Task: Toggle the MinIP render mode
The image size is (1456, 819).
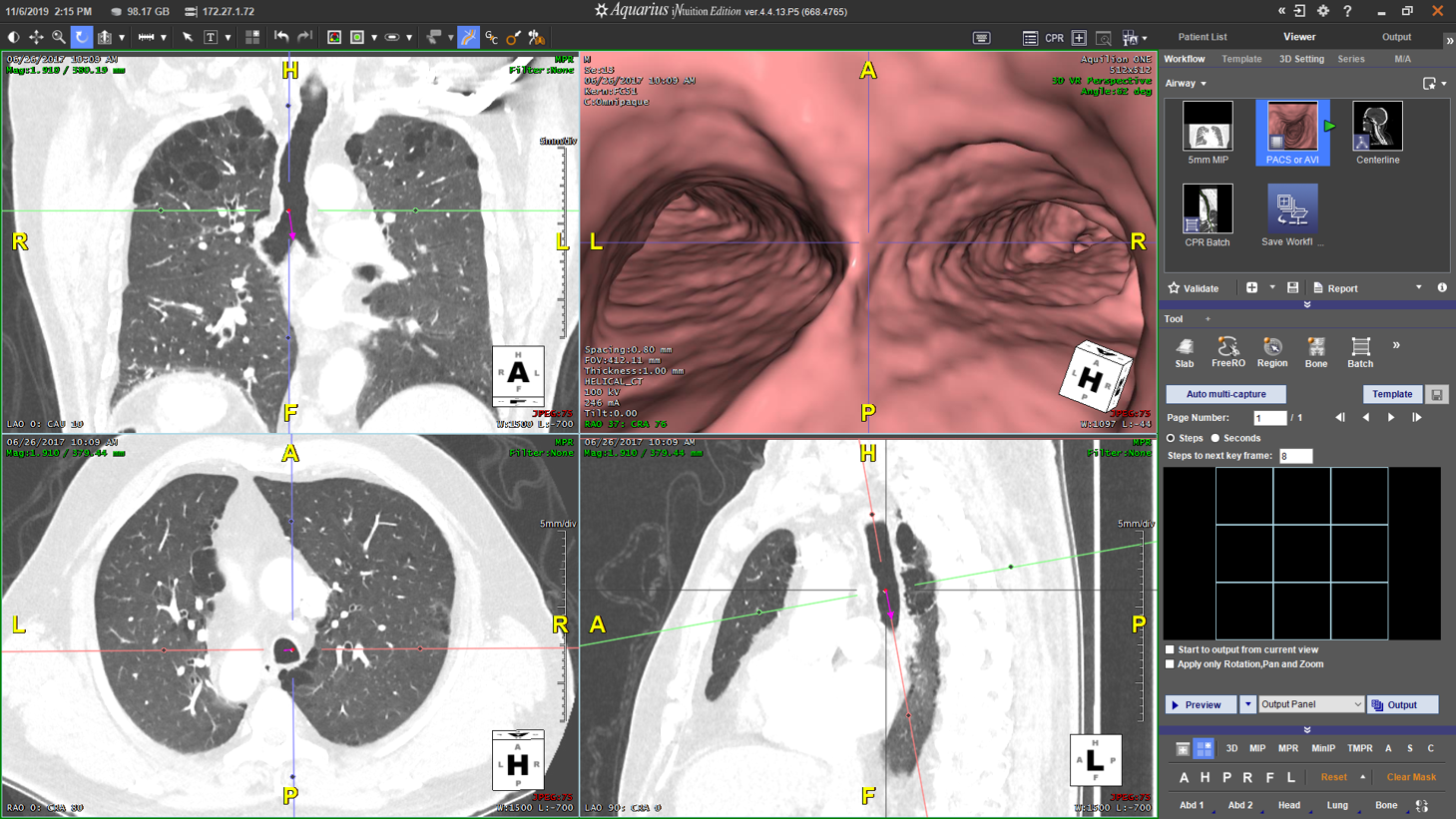Action: pyautogui.click(x=1323, y=748)
